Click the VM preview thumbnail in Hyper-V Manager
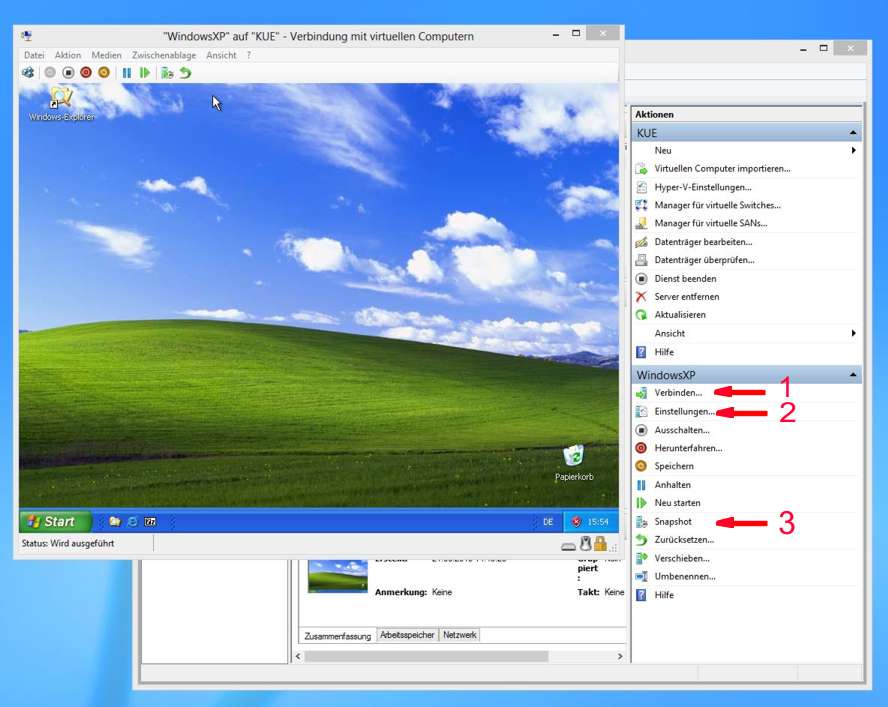The image size is (888, 707). (338, 576)
